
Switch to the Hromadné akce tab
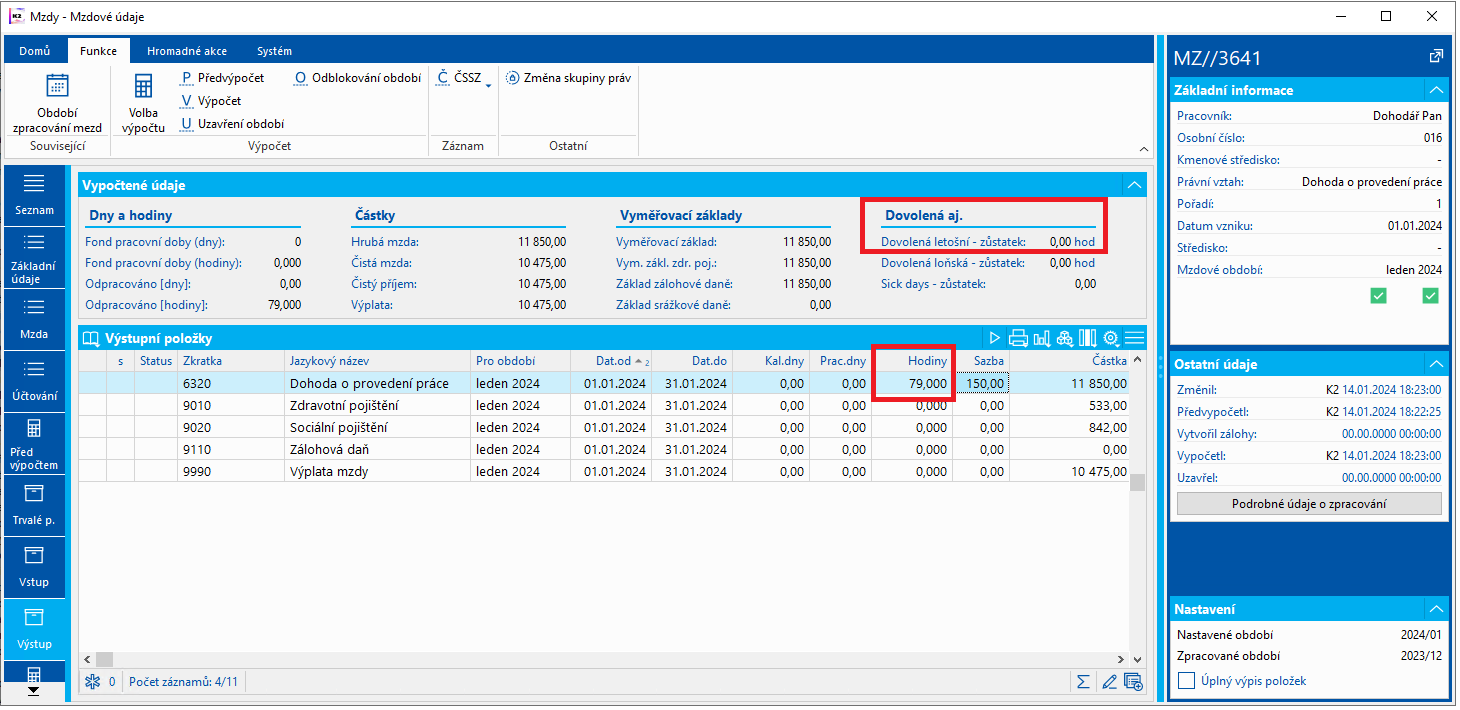click(186, 51)
